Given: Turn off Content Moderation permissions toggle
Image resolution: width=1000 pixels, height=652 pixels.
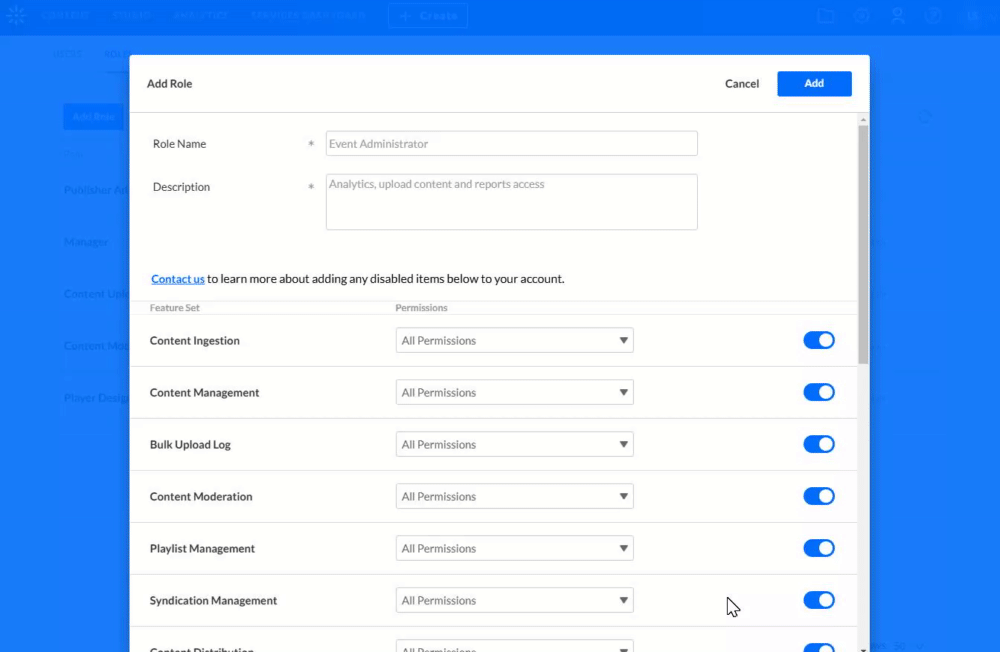Looking at the screenshot, I should click(x=819, y=496).
